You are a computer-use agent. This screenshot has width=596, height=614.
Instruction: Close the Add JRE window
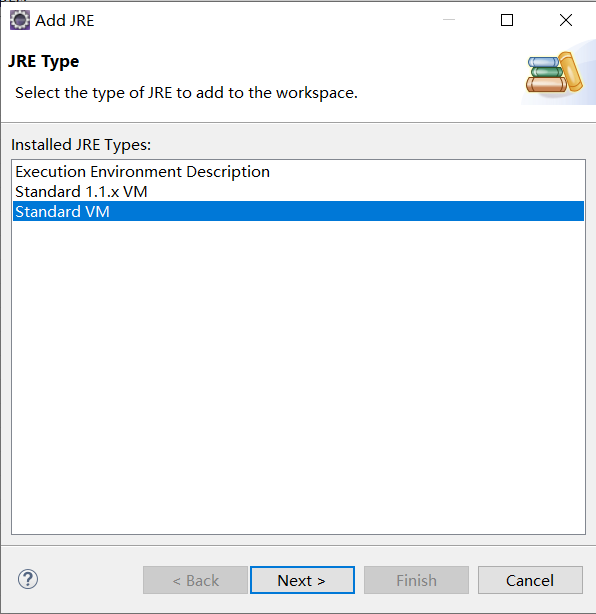tap(566, 20)
